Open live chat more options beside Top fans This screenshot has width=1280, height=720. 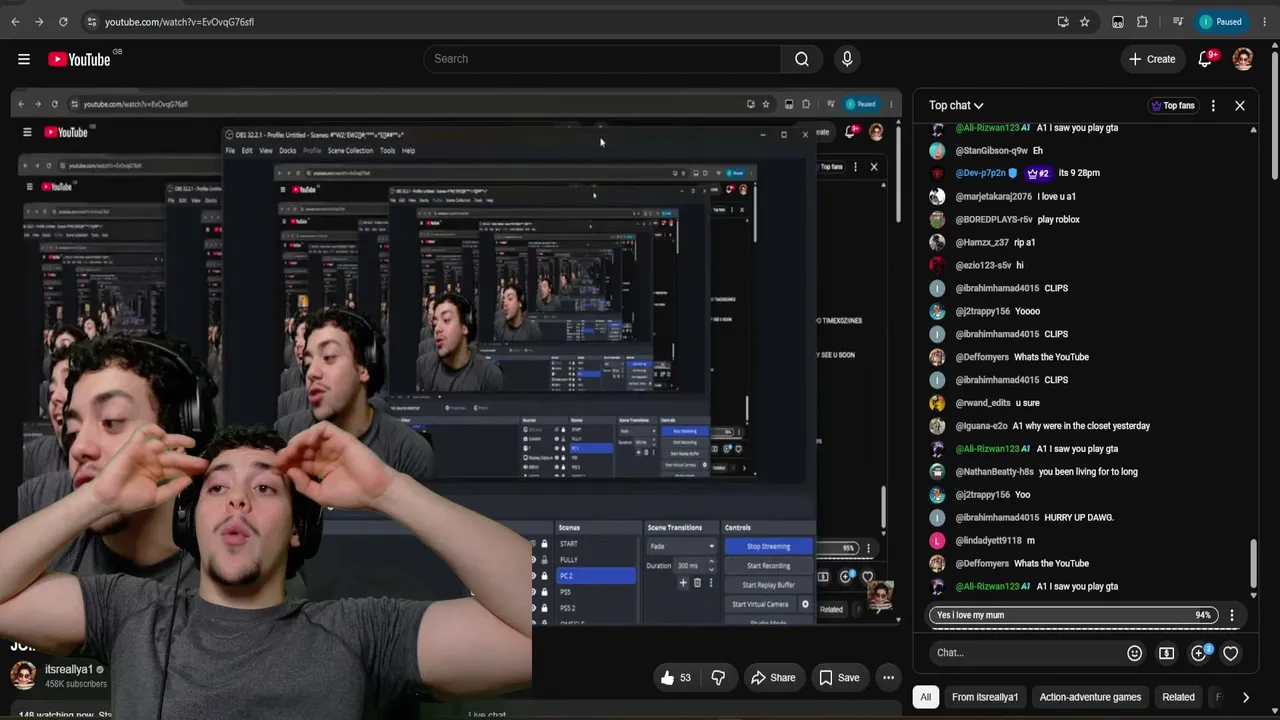(1213, 105)
